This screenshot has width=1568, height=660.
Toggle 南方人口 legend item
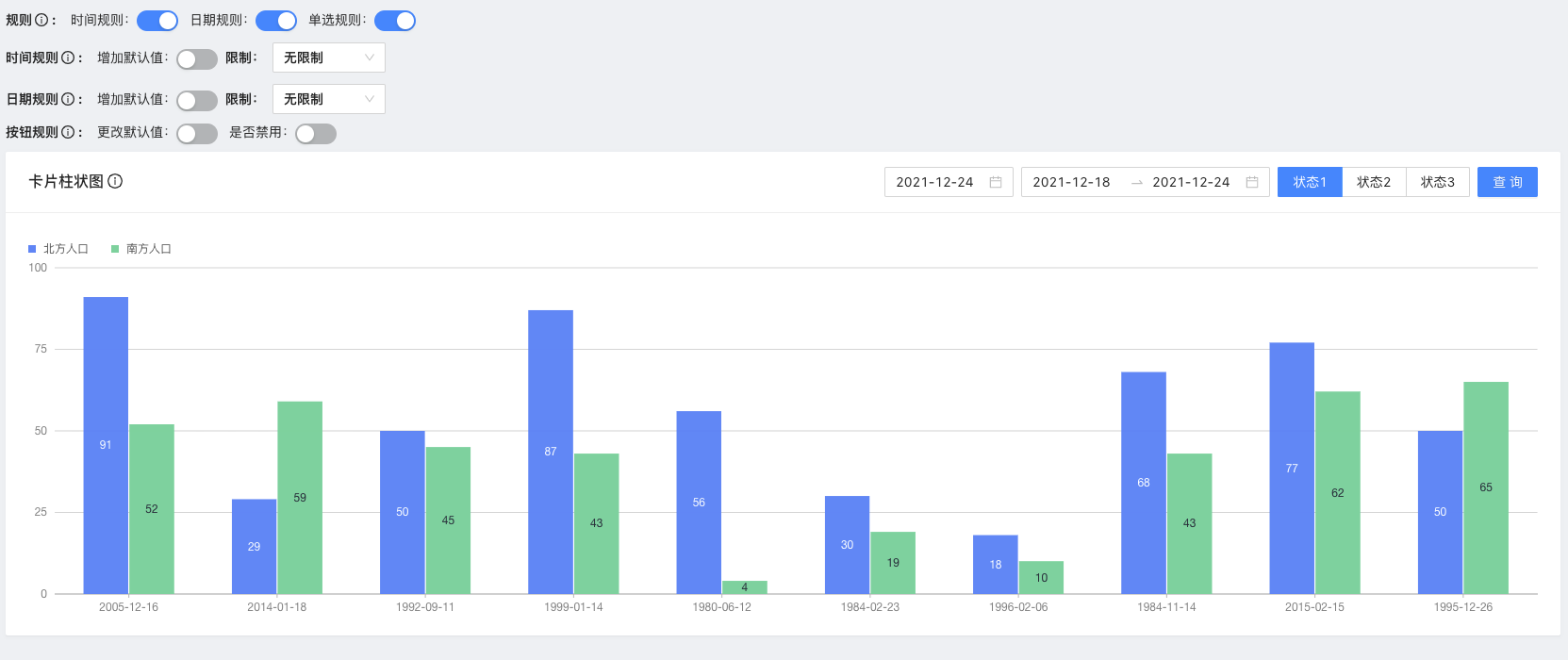pyautogui.click(x=141, y=249)
